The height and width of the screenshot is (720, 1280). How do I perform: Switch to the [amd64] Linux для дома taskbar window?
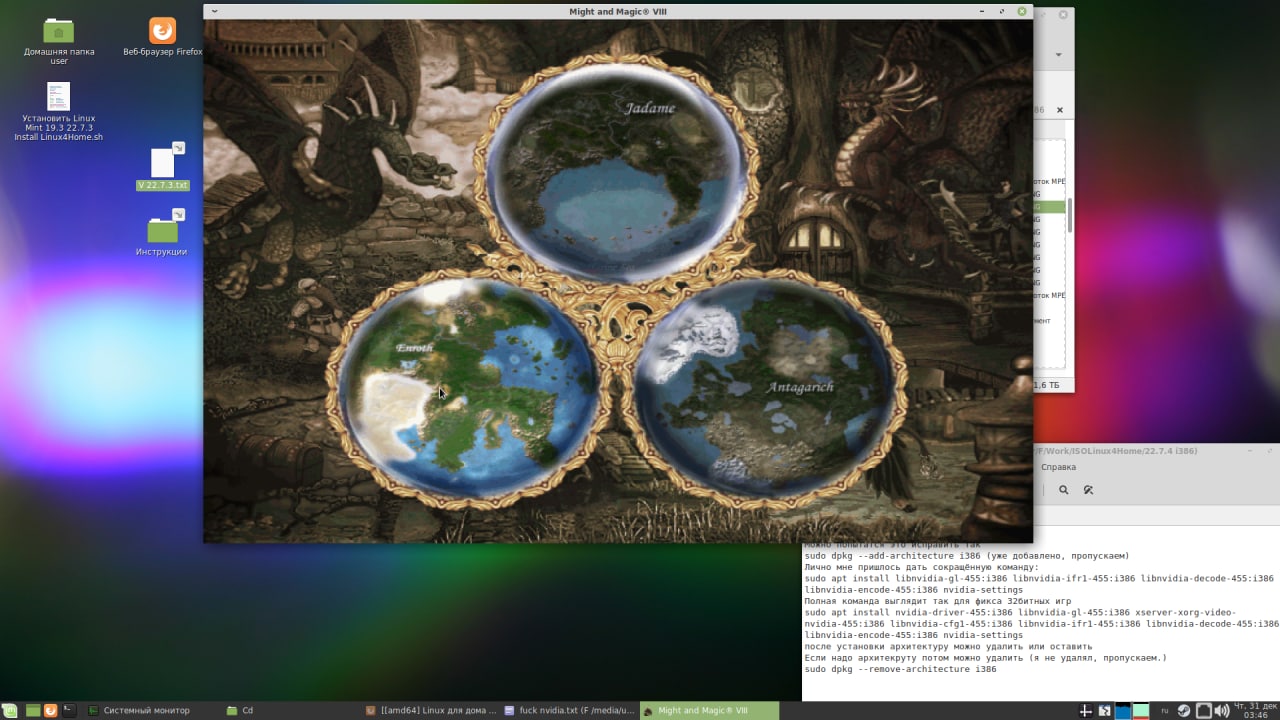click(x=430, y=710)
